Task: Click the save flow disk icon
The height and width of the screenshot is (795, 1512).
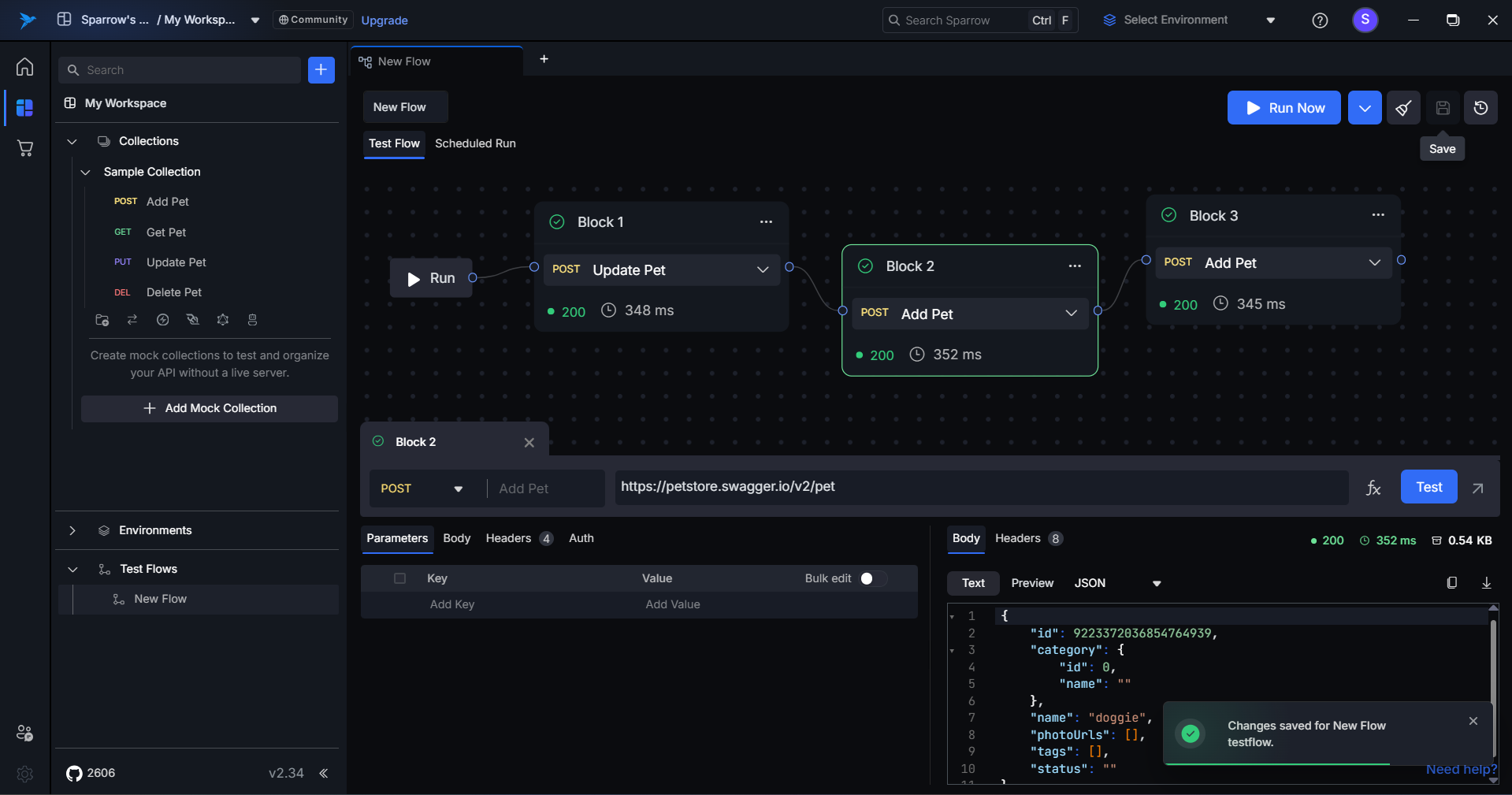Action: 1442,108
